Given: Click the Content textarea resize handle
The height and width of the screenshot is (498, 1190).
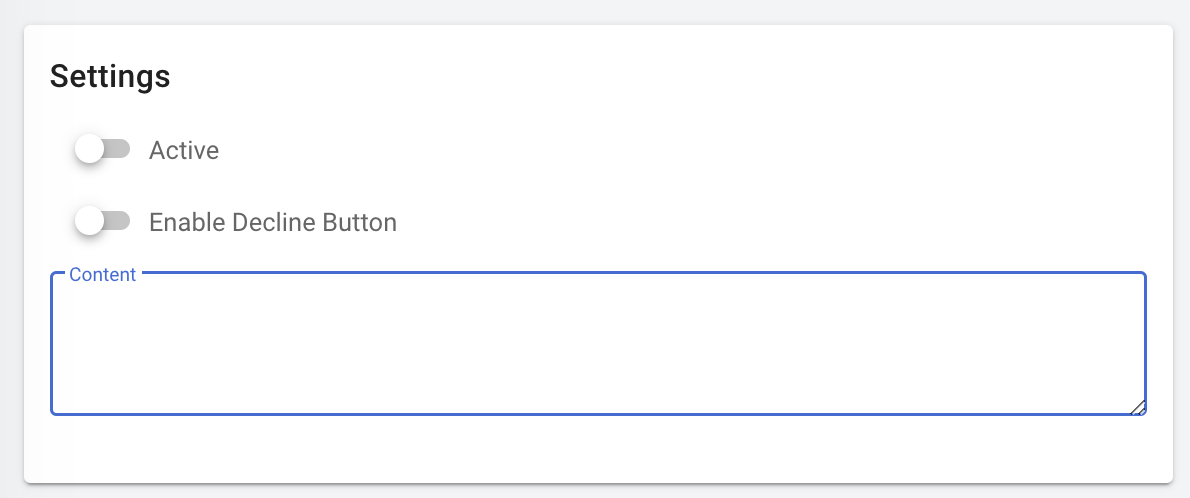Looking at the screenshot, I should [x=1138, y=407].
